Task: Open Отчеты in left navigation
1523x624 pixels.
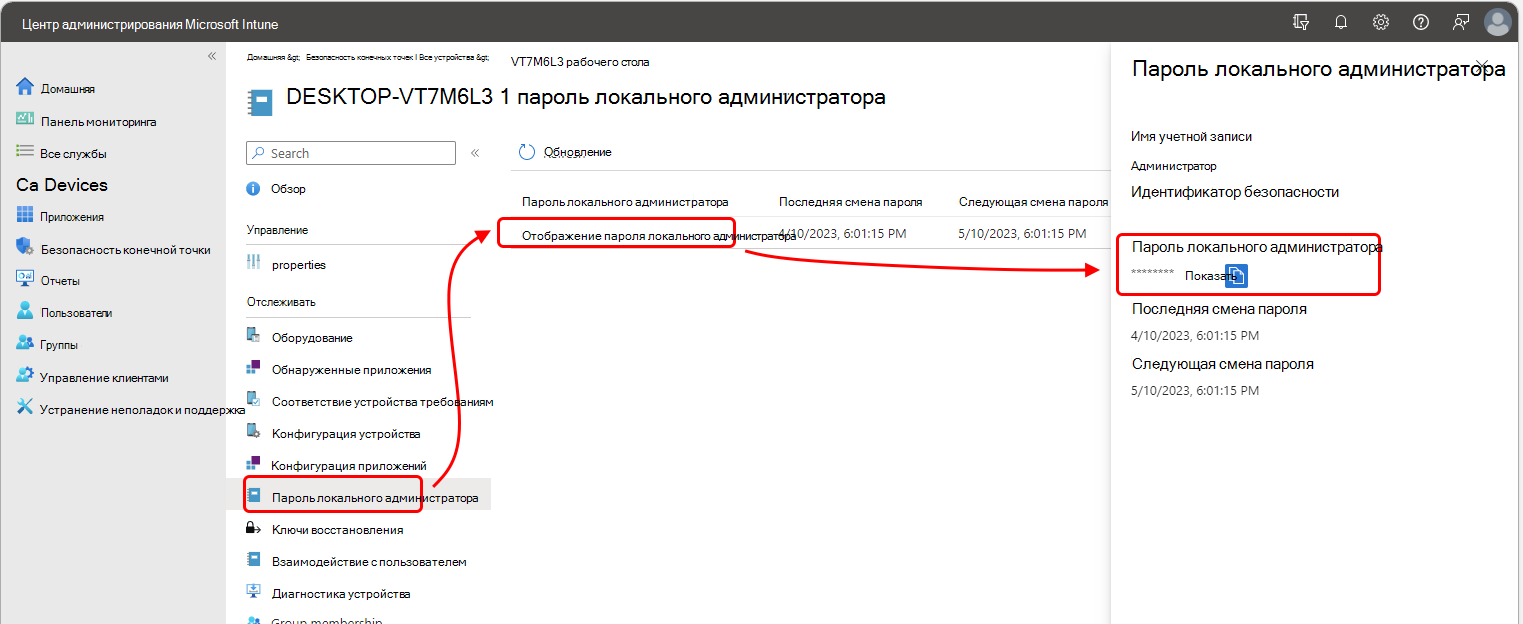Action: (60, 281)
